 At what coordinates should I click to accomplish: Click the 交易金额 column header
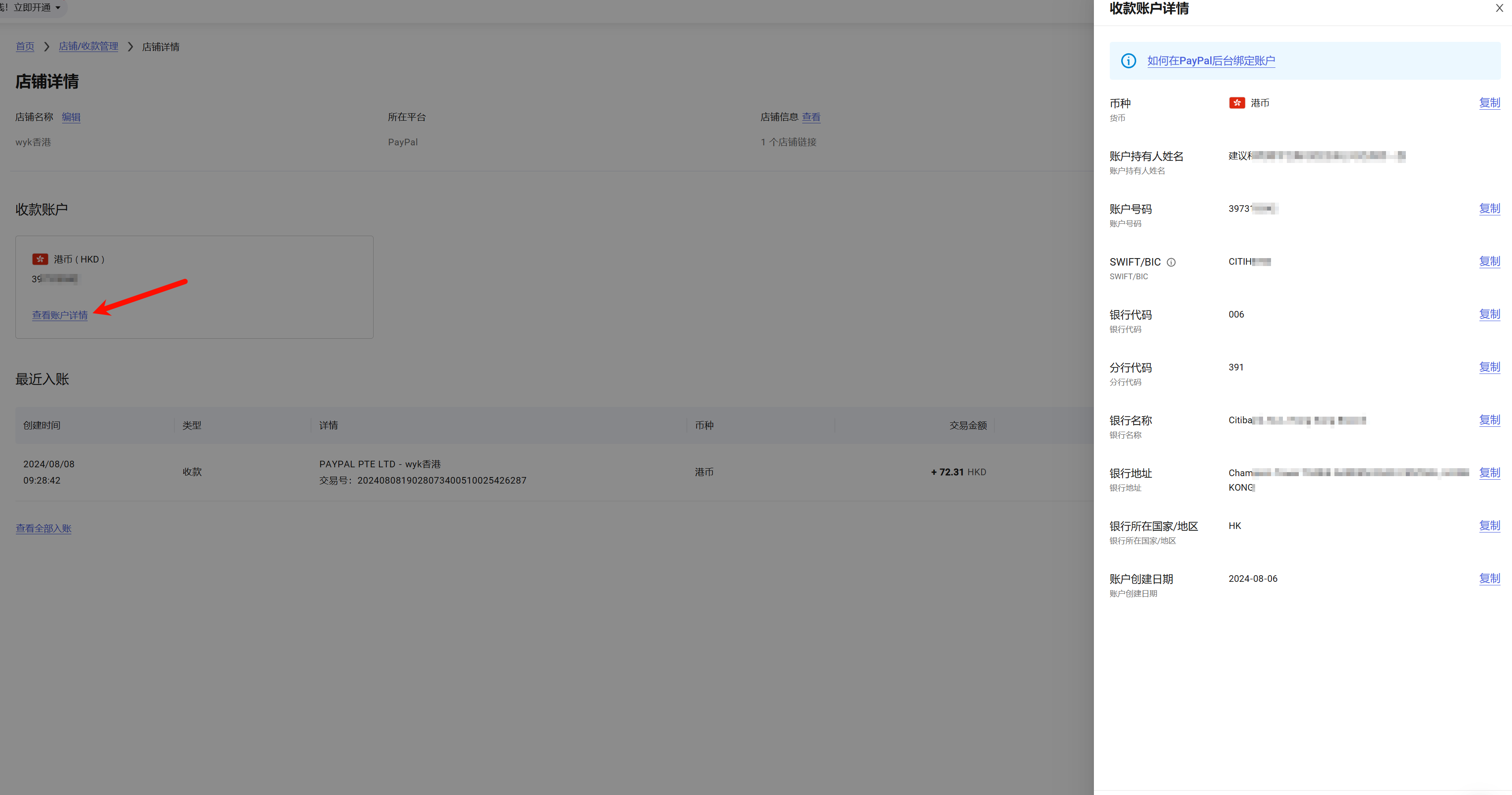click(968, 425)
